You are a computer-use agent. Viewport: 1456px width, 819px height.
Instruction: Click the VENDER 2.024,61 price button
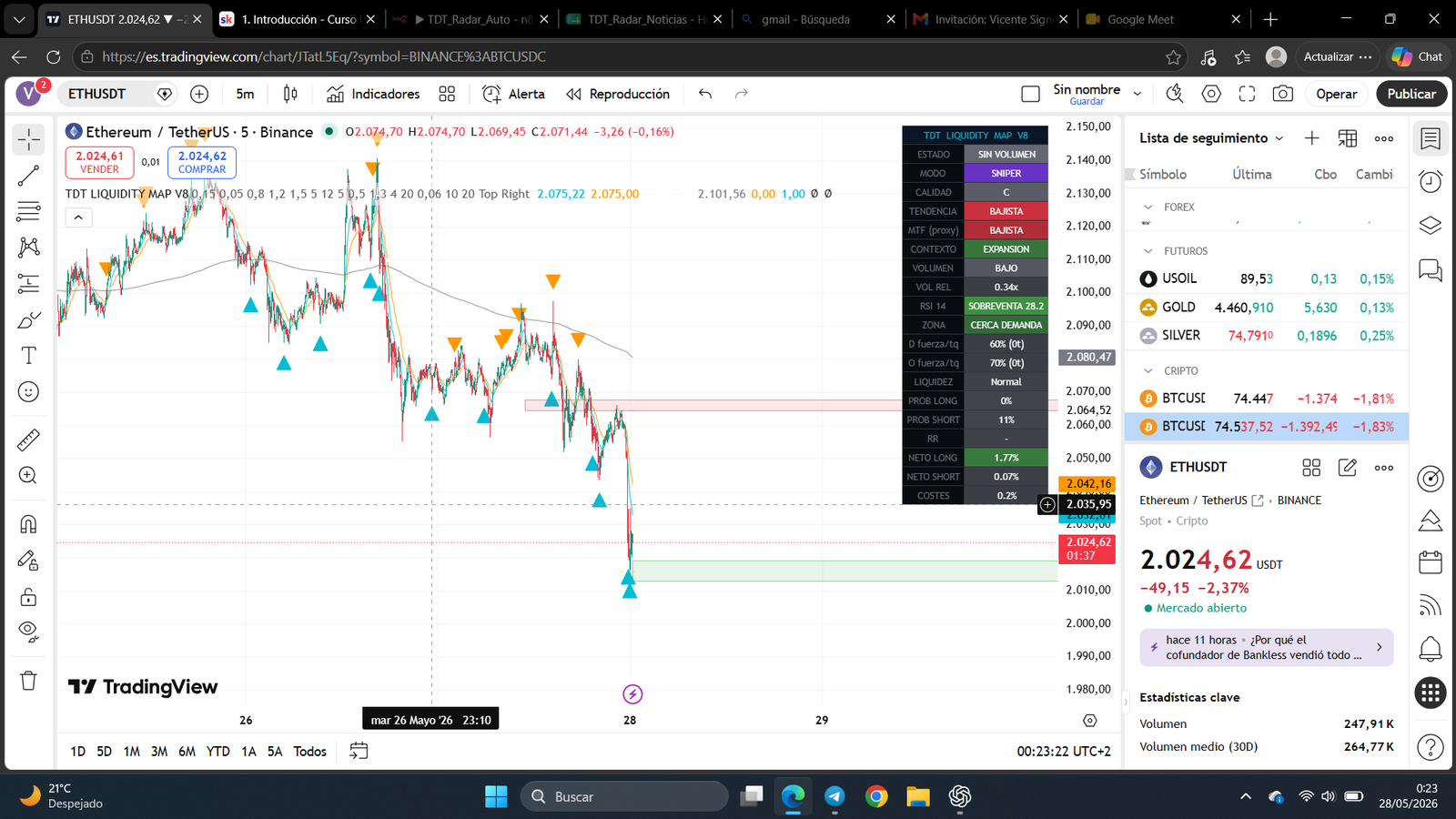pyautogui.click(x=99, y=163)
